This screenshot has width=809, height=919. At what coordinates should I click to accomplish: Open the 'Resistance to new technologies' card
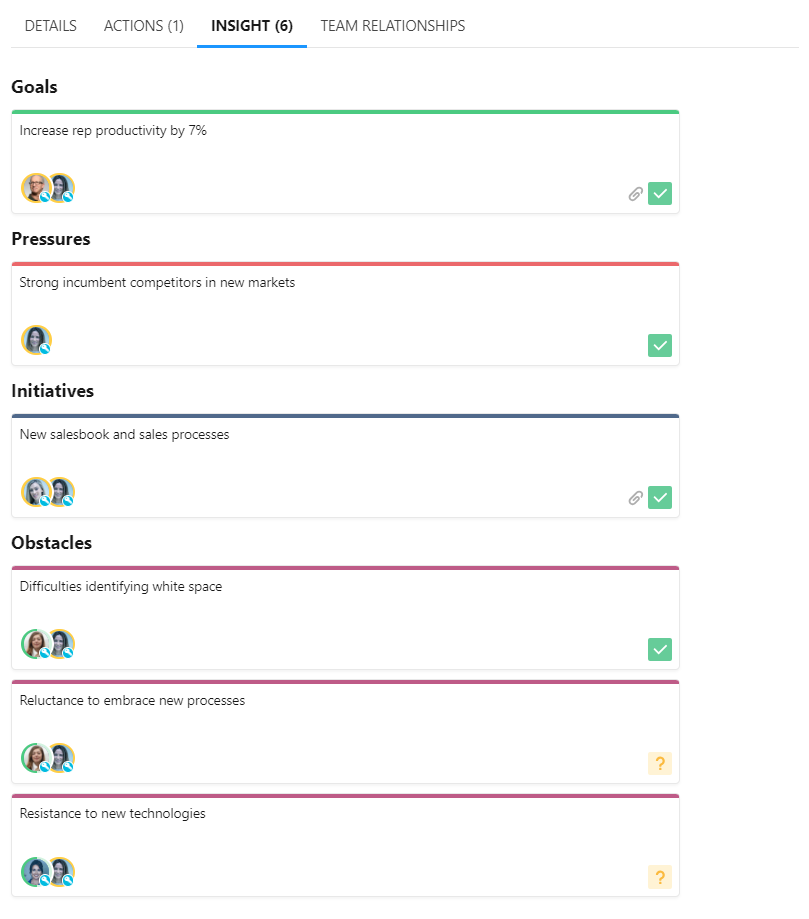[113, 813]
